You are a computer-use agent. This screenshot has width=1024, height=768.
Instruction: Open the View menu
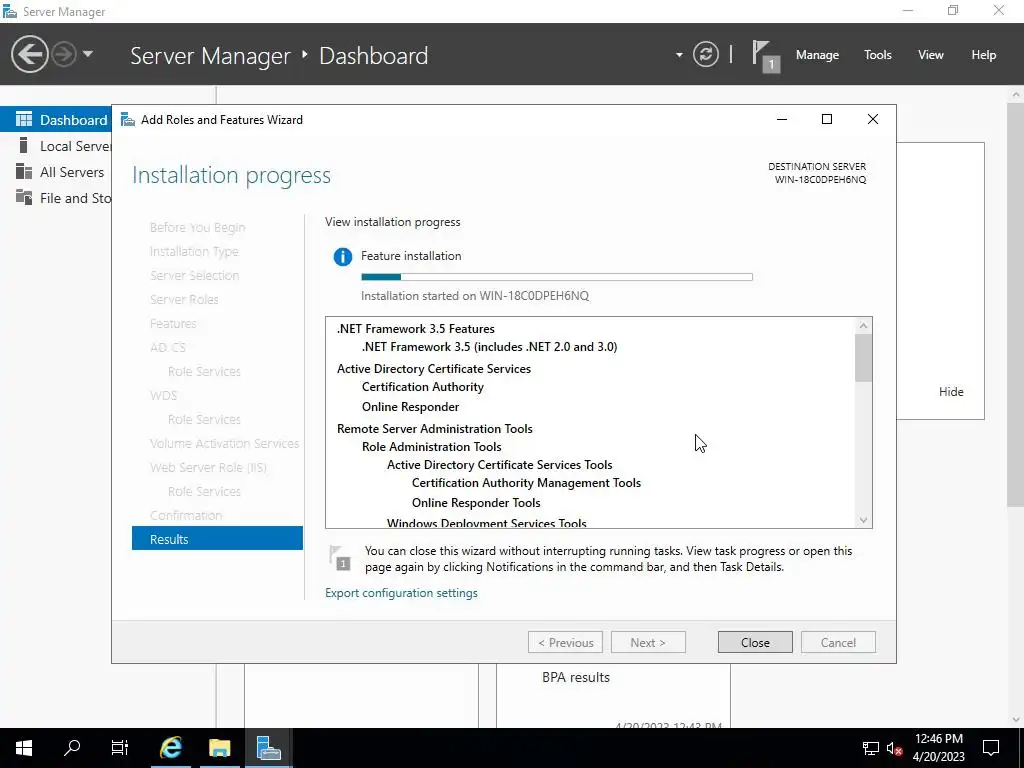pos(931,55)
